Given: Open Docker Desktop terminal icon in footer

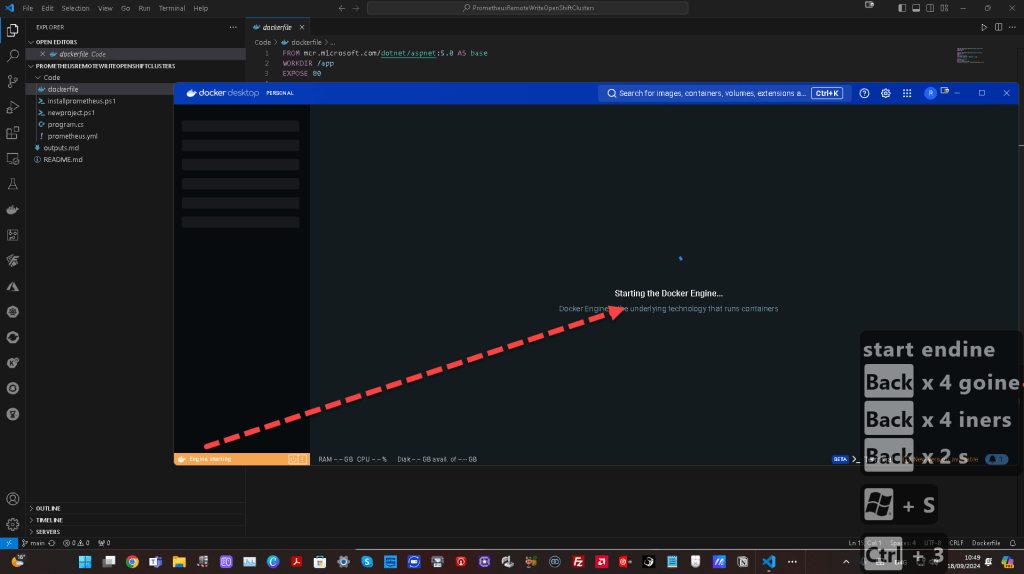Looking at the screenshot, I should (x=856, y=459).
